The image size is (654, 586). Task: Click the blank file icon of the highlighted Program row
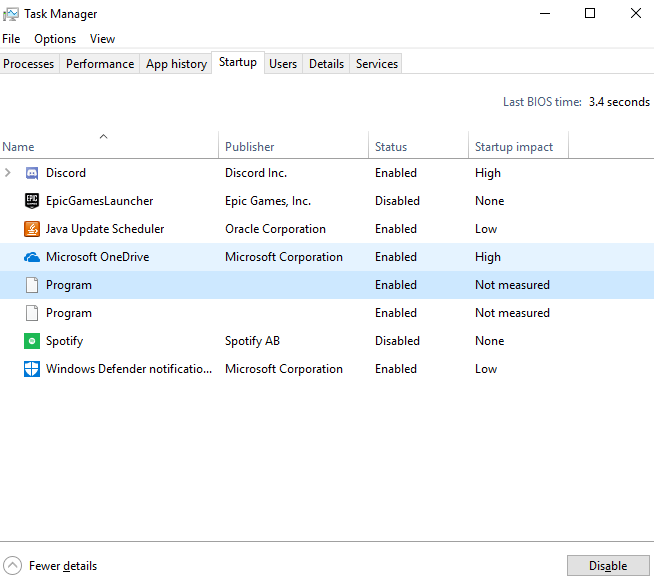[32, 285]
